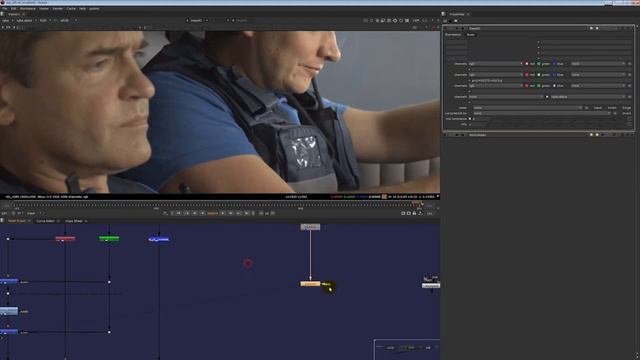640x360 pixels.
Task: Switch to the Viewer1 tab
Action: pos(14,14)
